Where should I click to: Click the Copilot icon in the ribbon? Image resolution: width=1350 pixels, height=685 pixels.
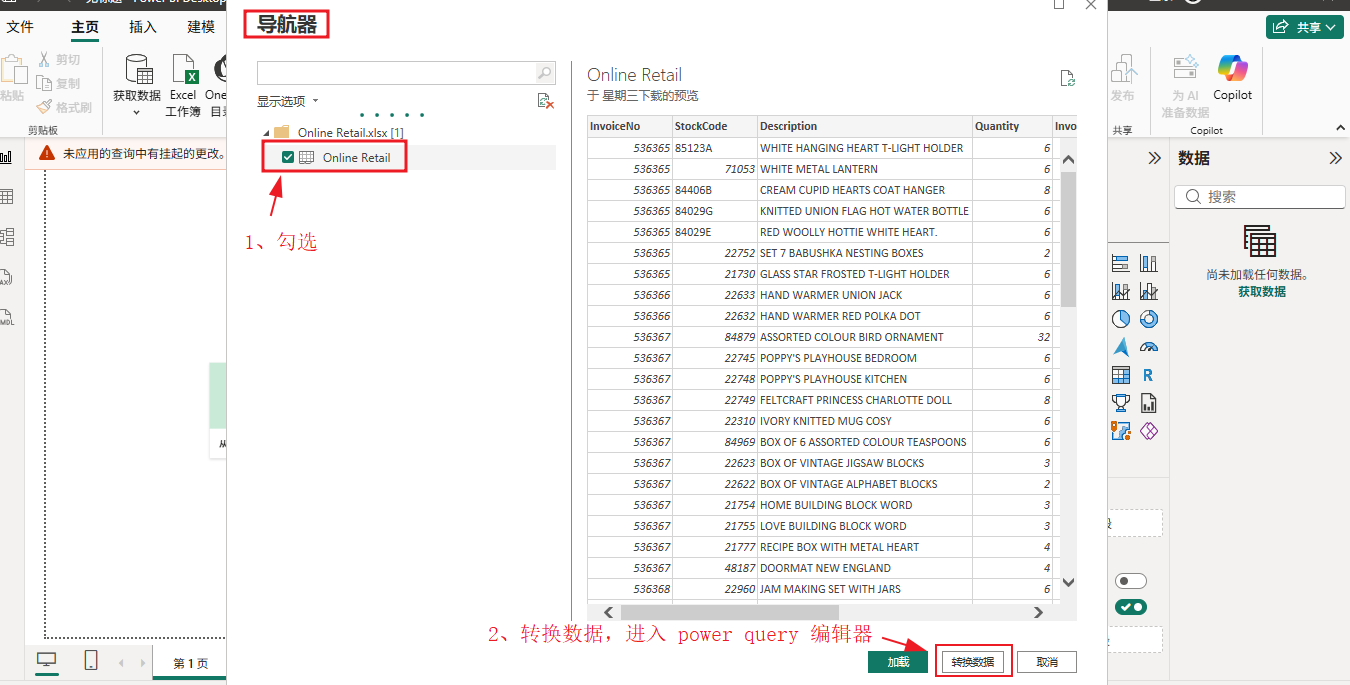[1232, 69]
